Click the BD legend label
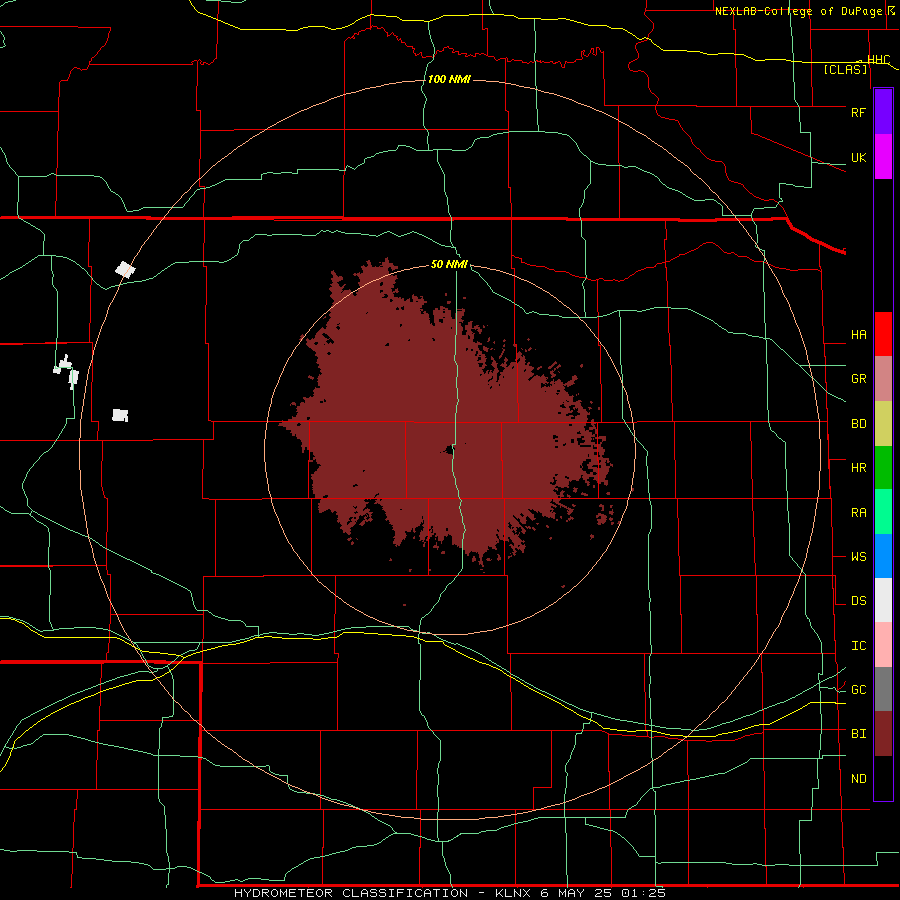The width and height of the screenshot is (900, 900). pyautogui.click(x=858, y=424)
